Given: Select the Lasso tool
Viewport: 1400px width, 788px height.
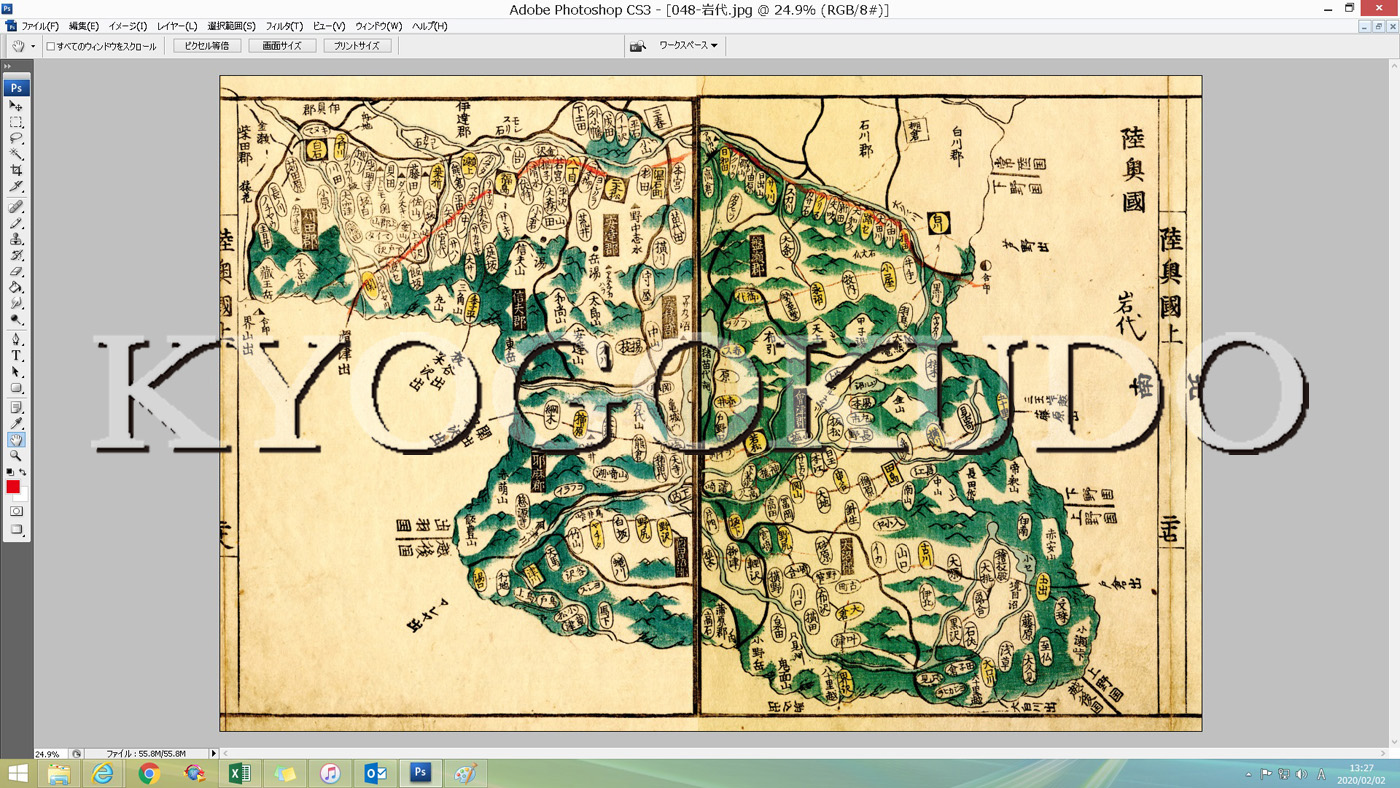Looking at the screenshot, I should pyautogui.click(x=16, y=138).
